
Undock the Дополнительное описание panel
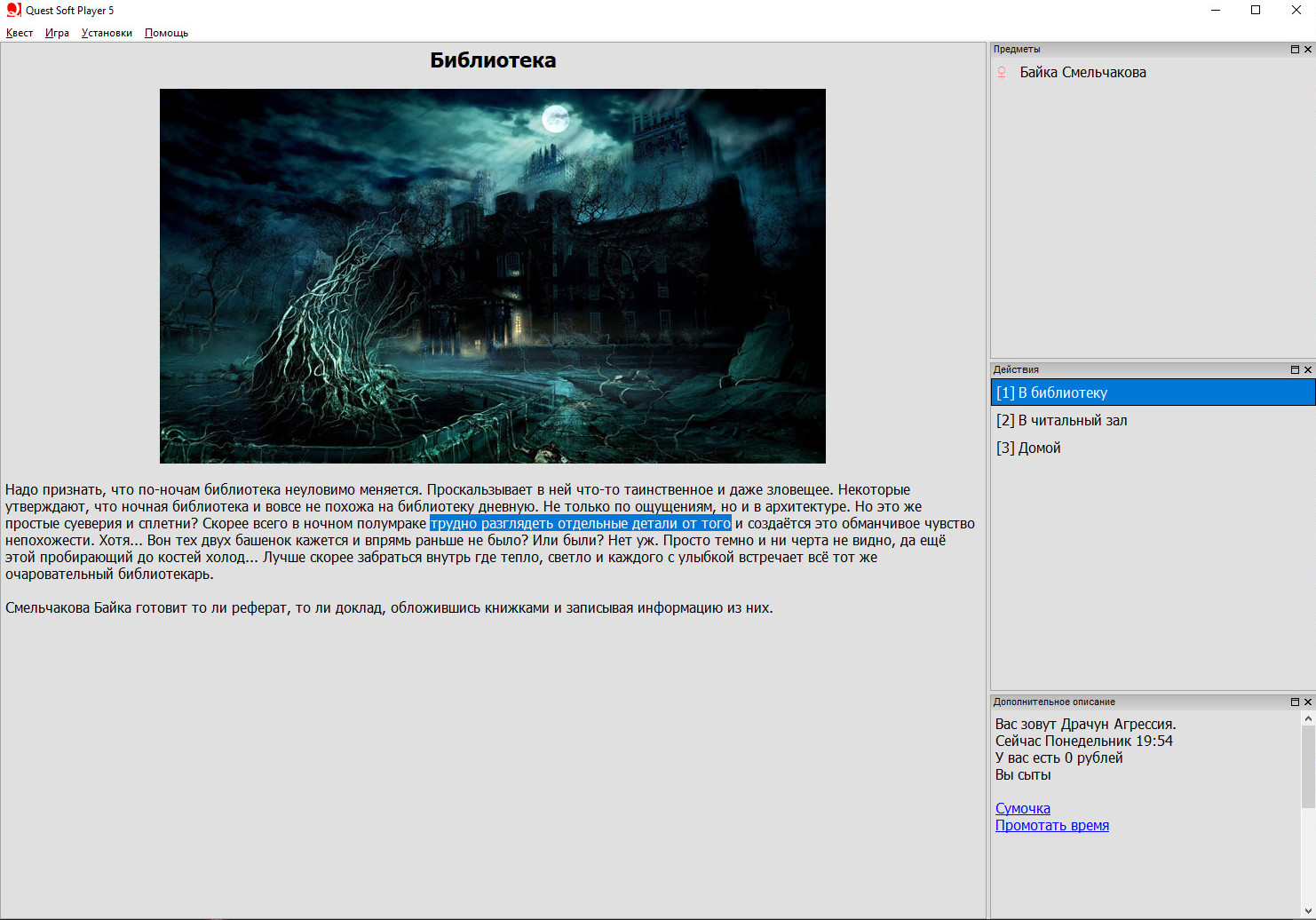(x=1295, y=702)
